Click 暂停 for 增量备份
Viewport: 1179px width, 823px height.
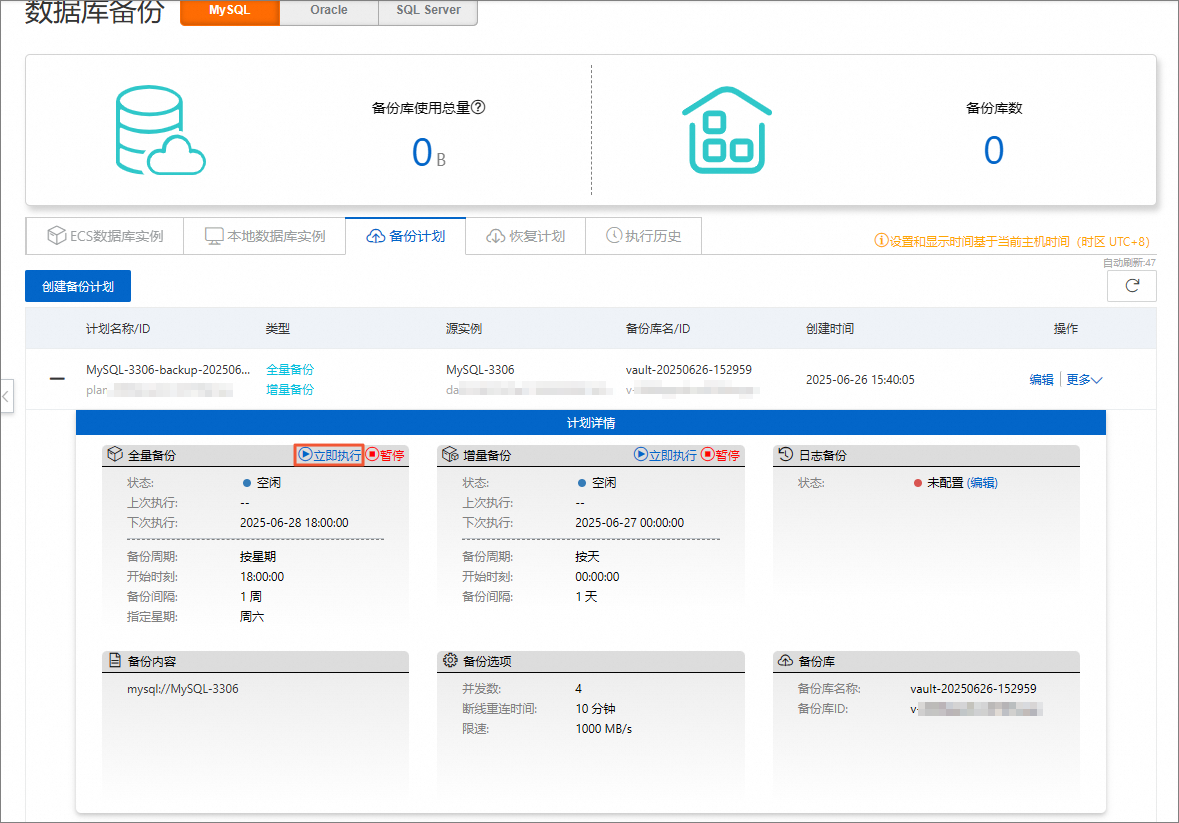tap(720, 455)
